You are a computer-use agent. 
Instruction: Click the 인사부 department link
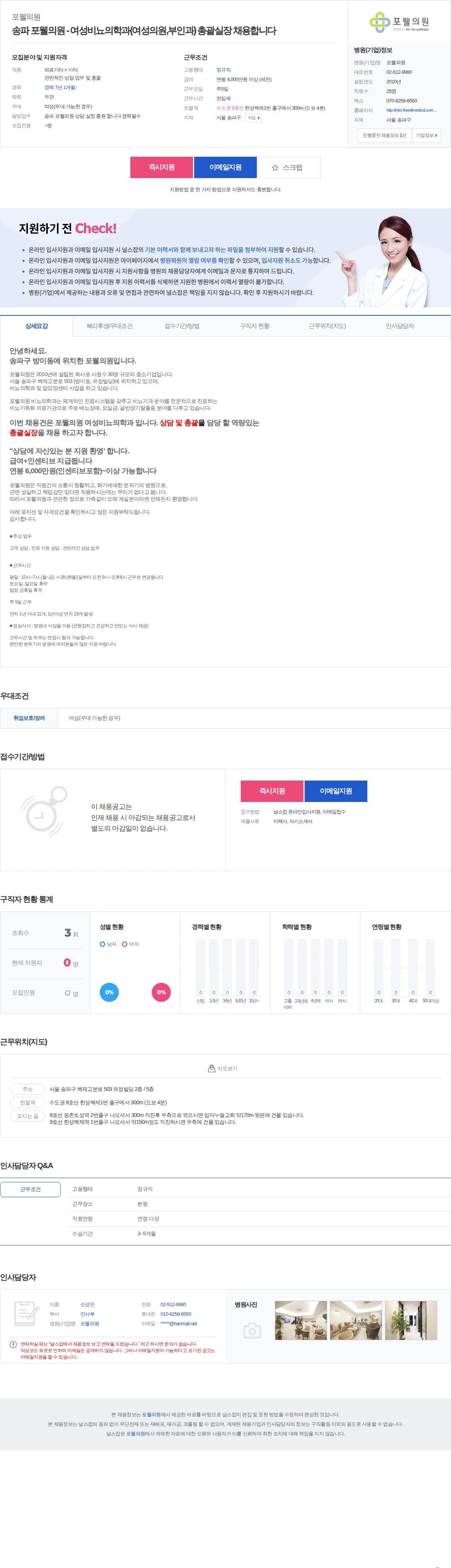point(88,1314)
